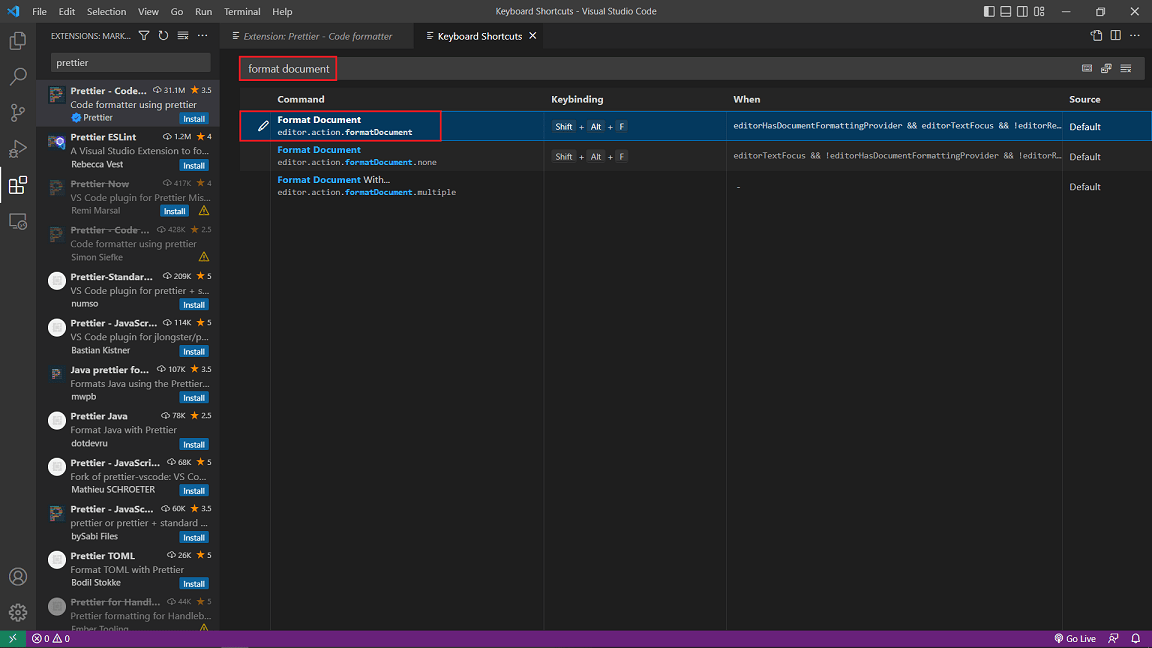Image resolution: width=1152 pixels, height=648 pixels.
Task: Open Prettier TOML extension entry
Action: pos(128,569)
